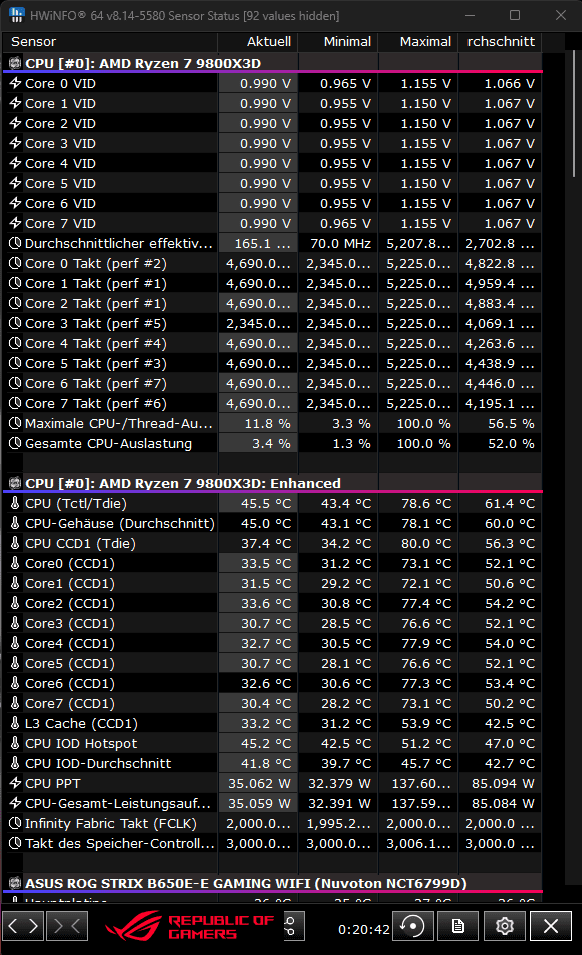The width and height of the screenshot is (582, 955).
Task: Click the chip icon of the Enhanced CPU header
Action: click(15, 483)
